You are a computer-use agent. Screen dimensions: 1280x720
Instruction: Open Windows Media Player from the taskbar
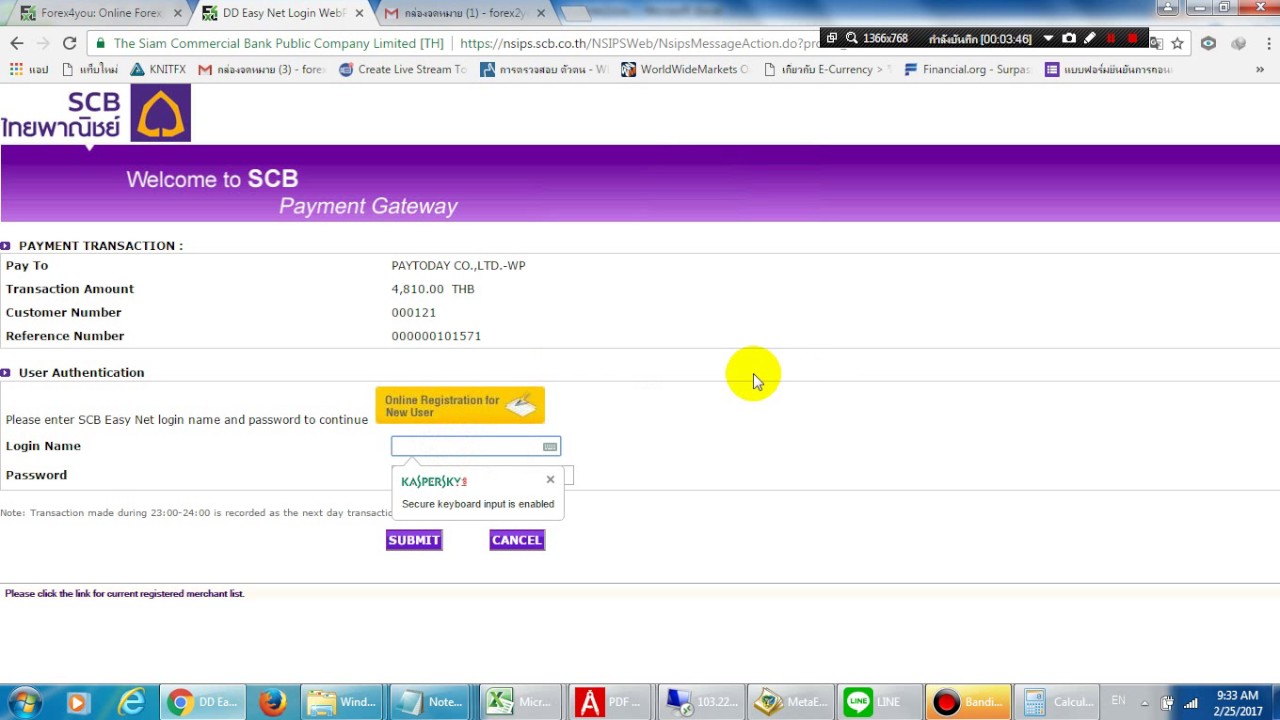pyautogui.click(x=77, y=702)
